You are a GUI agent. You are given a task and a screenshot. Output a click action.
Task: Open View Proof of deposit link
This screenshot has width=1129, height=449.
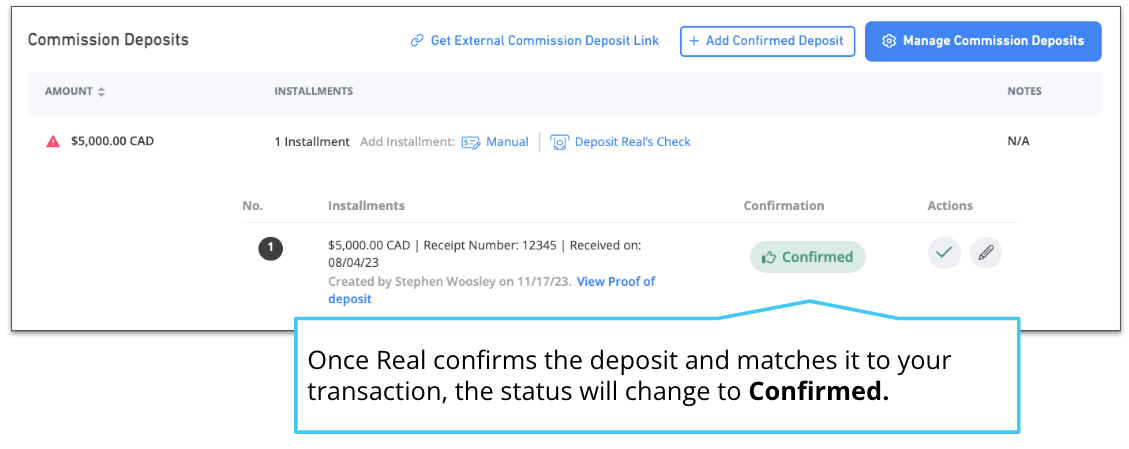[492, 290]
